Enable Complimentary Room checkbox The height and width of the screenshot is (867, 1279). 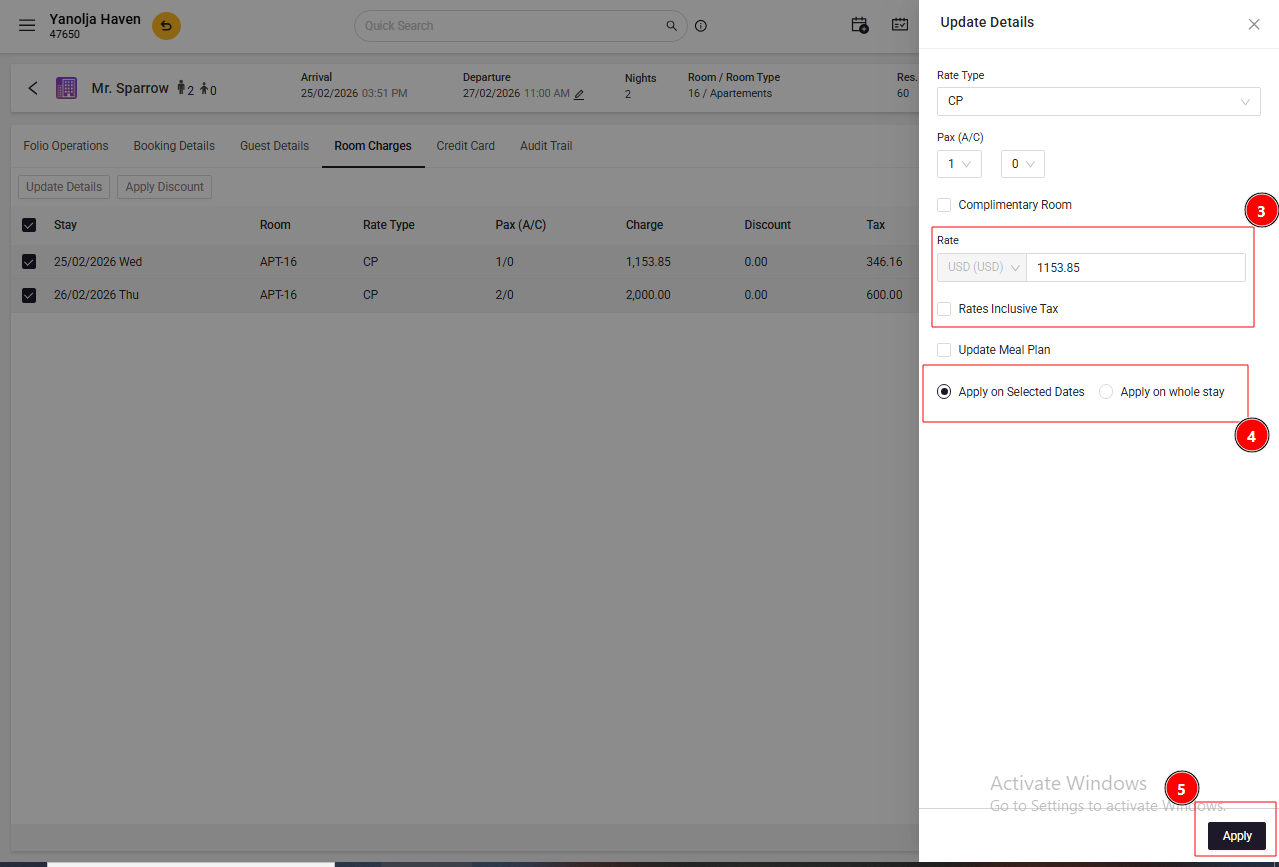(x=944, y=205)
